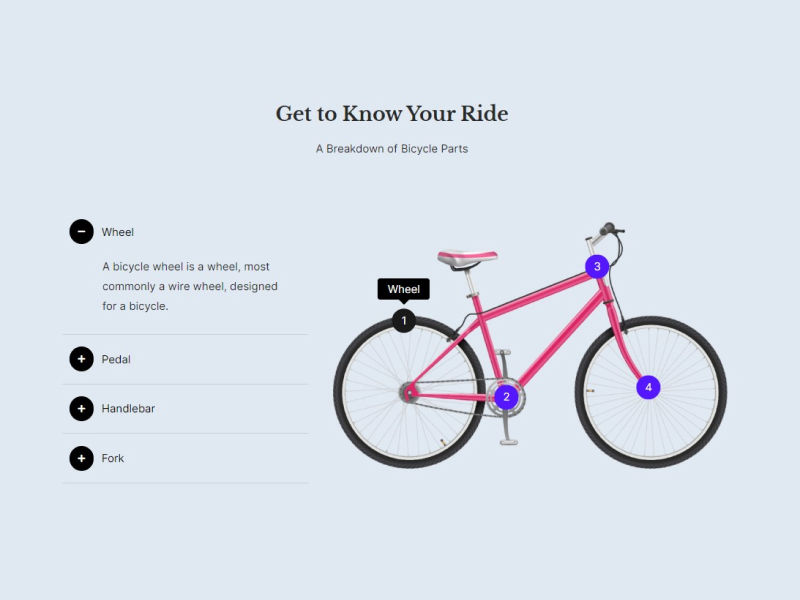
Task: Expand Handlebar using its plus icon
Action: click(x=81, y=409)
